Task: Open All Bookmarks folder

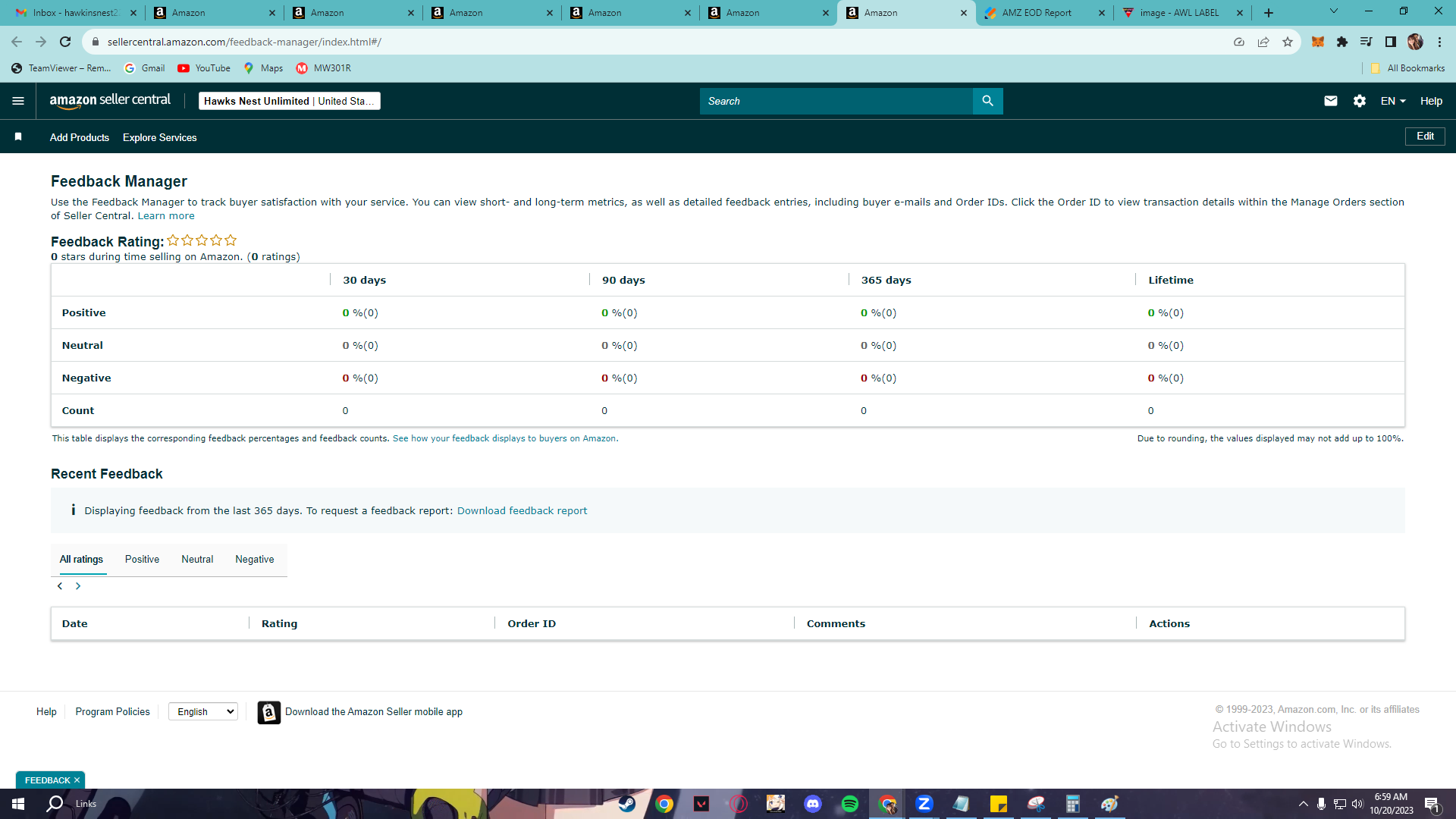Action: coord(1407,68)
